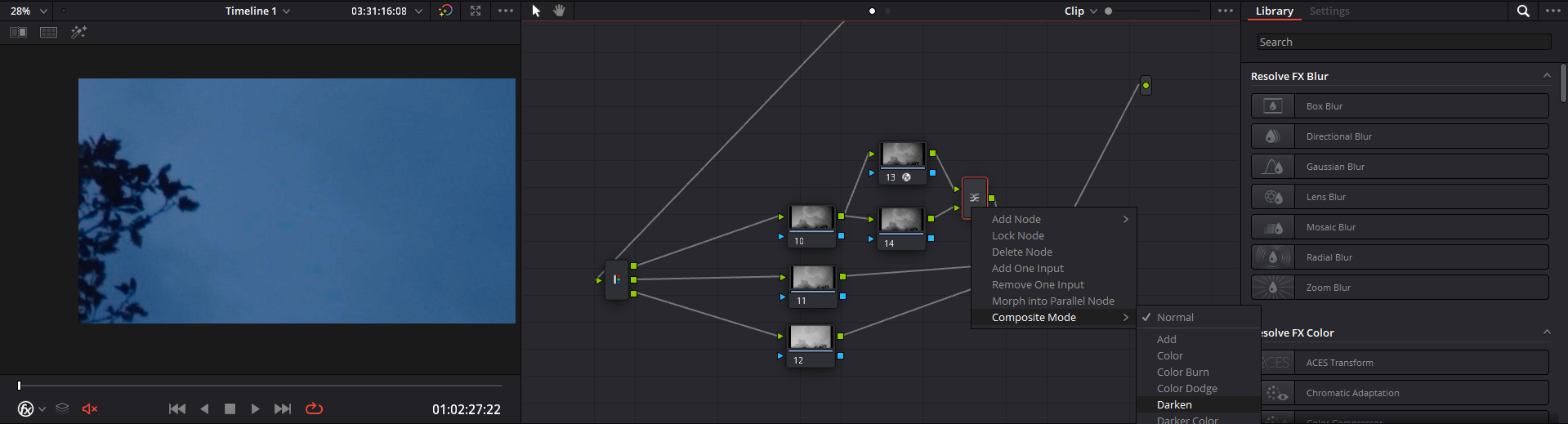Viewport: 1568px width, 424px height.
Task: Open the 28% zoom level dropdown
Action: [x=28, y=11]
